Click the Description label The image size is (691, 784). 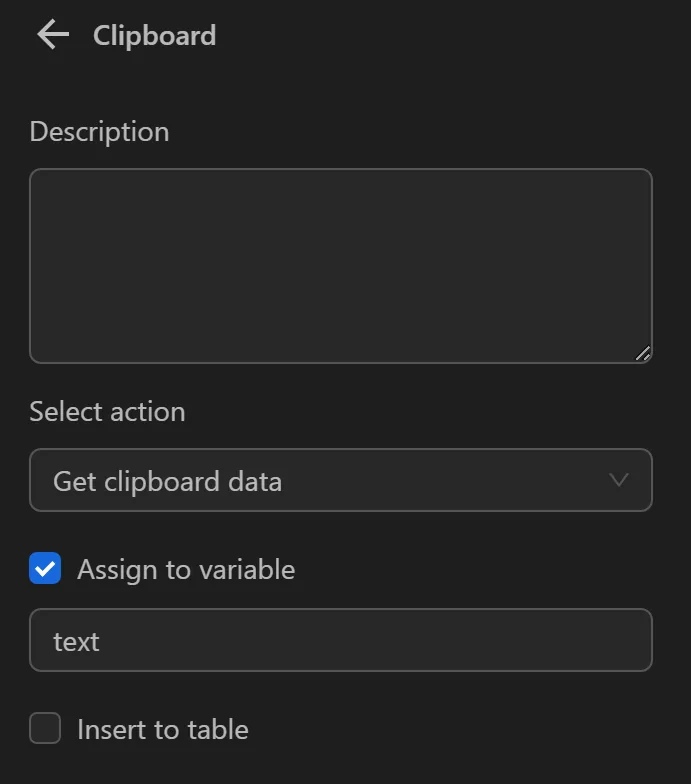coord(99,132)
